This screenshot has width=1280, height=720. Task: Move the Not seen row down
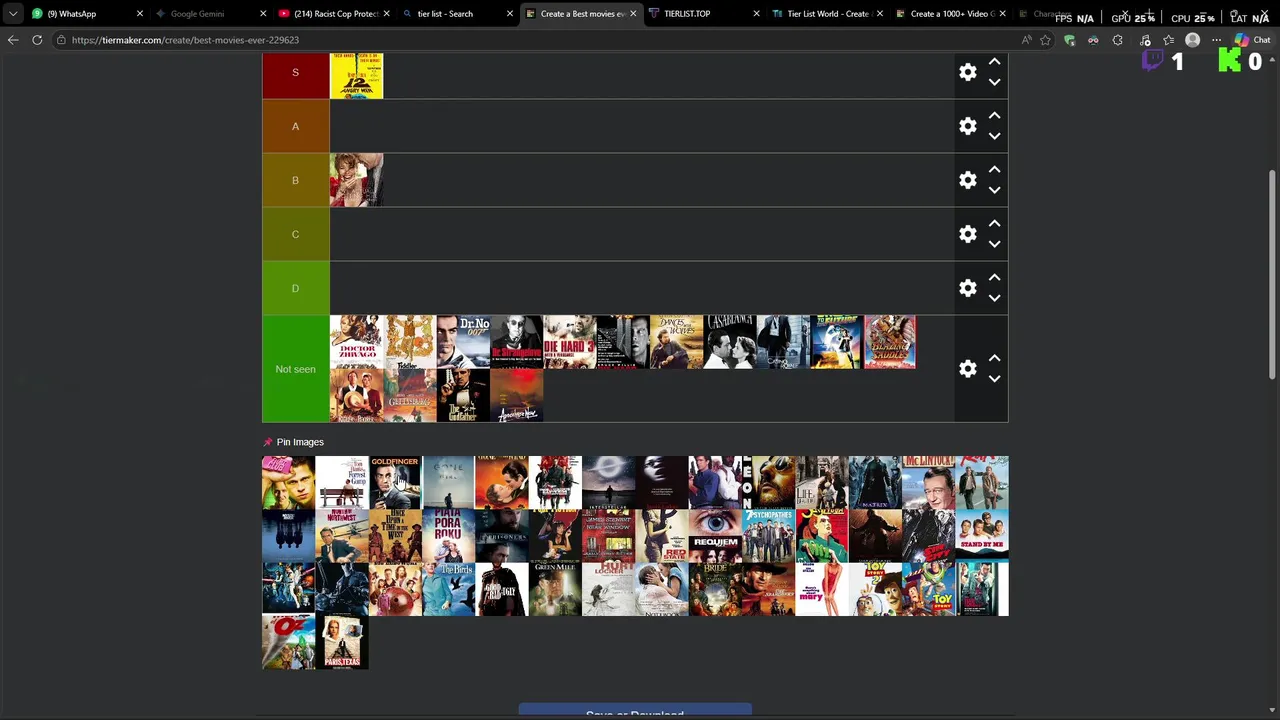[994, 379]
